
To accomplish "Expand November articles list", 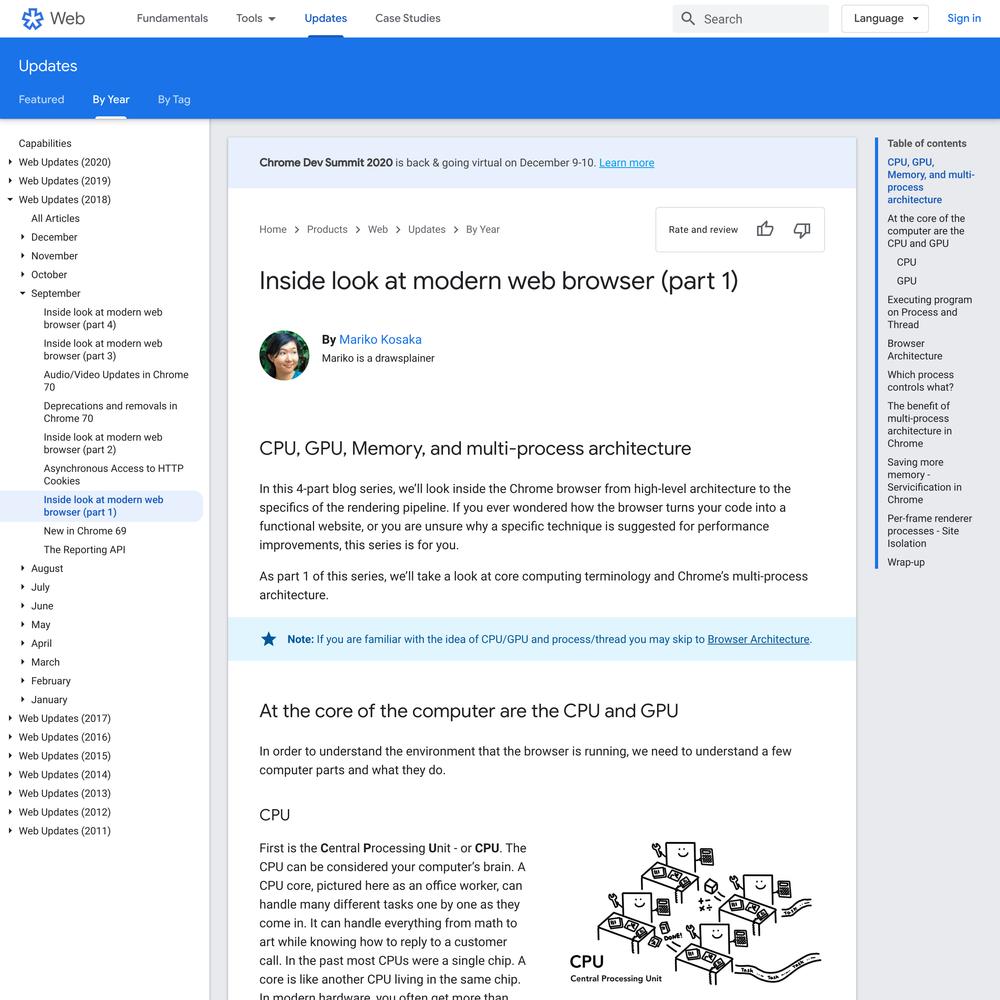I will (x=23, y=256).
